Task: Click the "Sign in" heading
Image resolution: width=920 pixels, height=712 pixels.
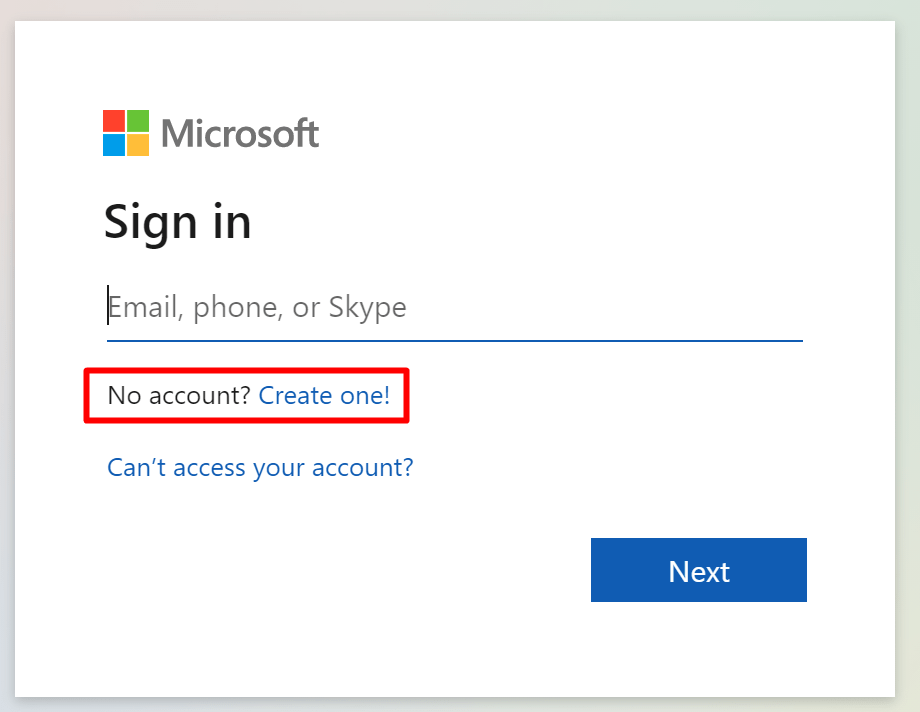Action: (x=177, y=221)
